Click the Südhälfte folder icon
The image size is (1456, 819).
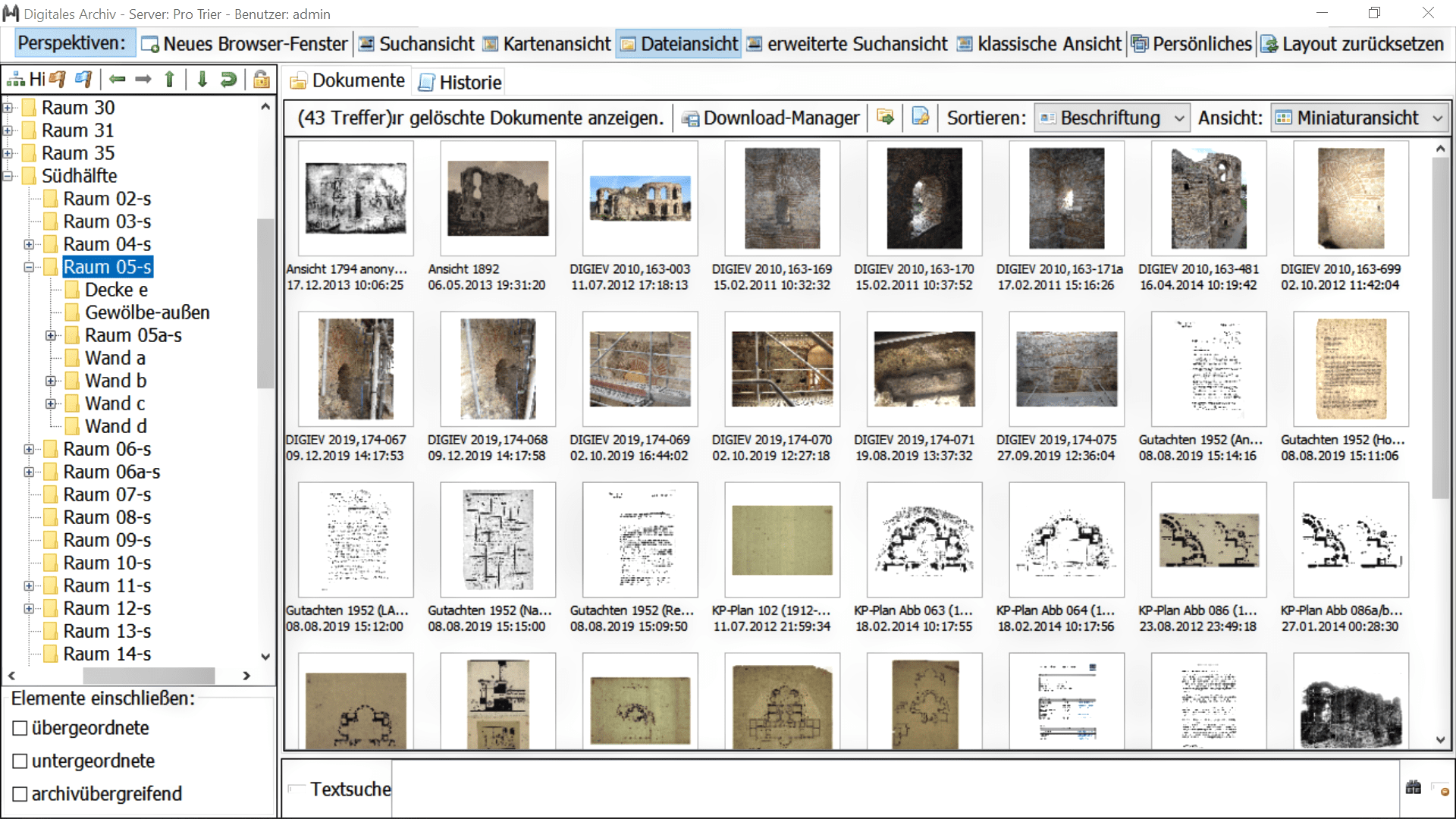click(x=30, y=176)
